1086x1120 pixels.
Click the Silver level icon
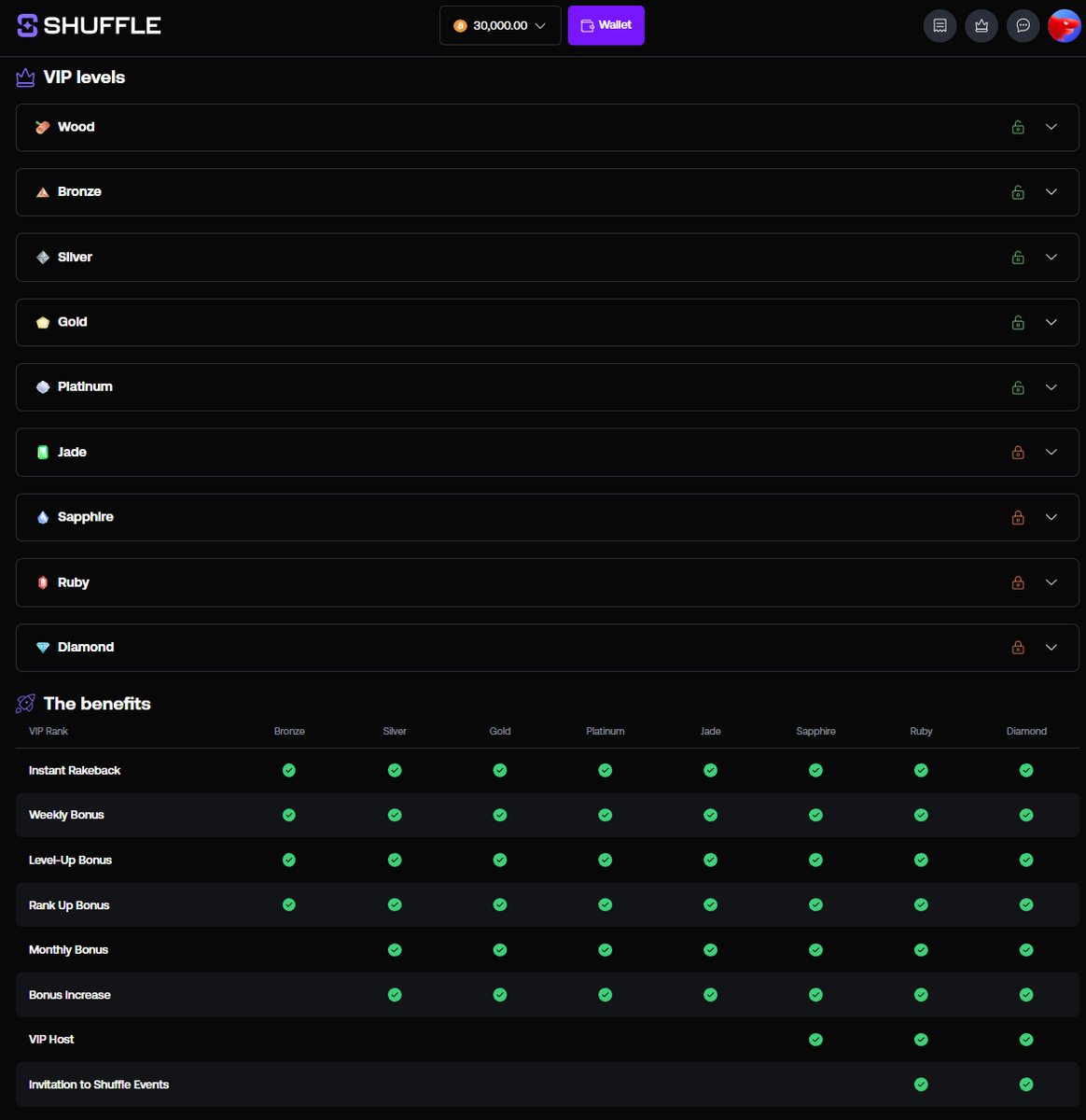(43, 258)
